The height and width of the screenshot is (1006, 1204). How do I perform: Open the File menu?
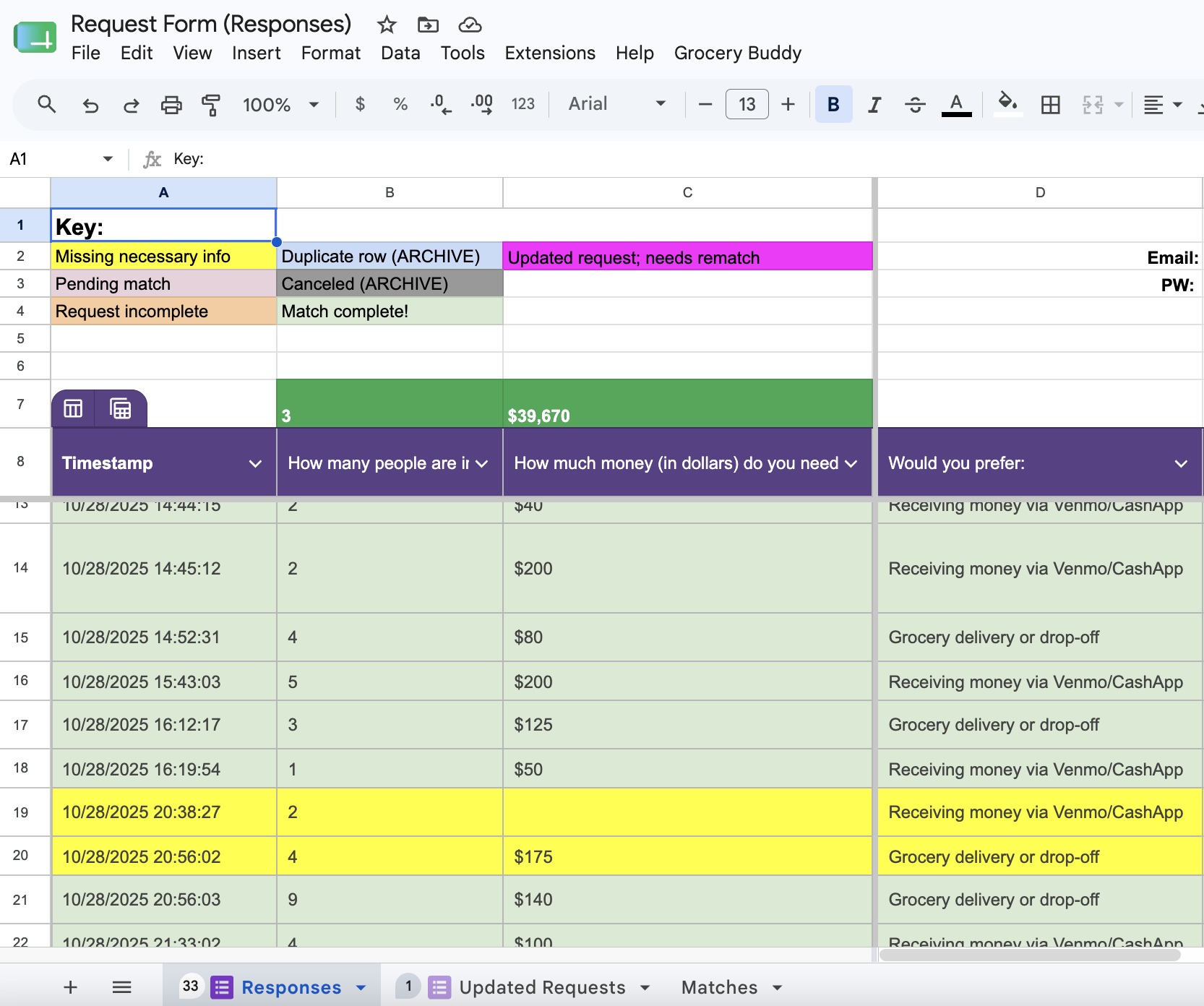point(86,53)
